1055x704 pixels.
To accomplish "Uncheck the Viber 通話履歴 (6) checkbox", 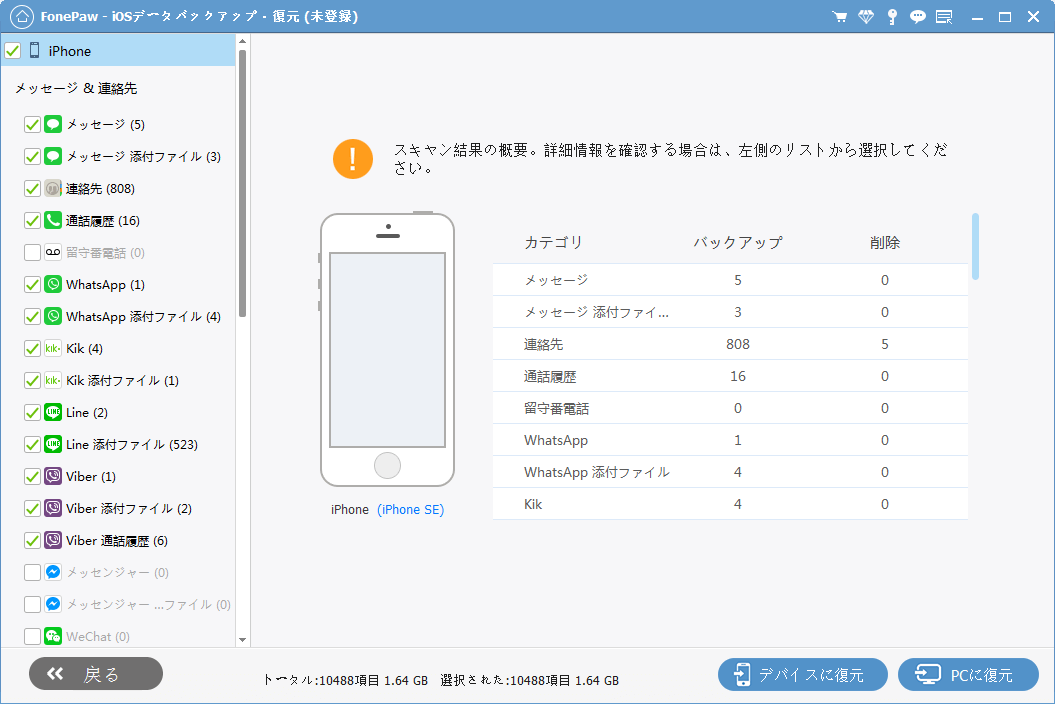I will tap(32, 540).
